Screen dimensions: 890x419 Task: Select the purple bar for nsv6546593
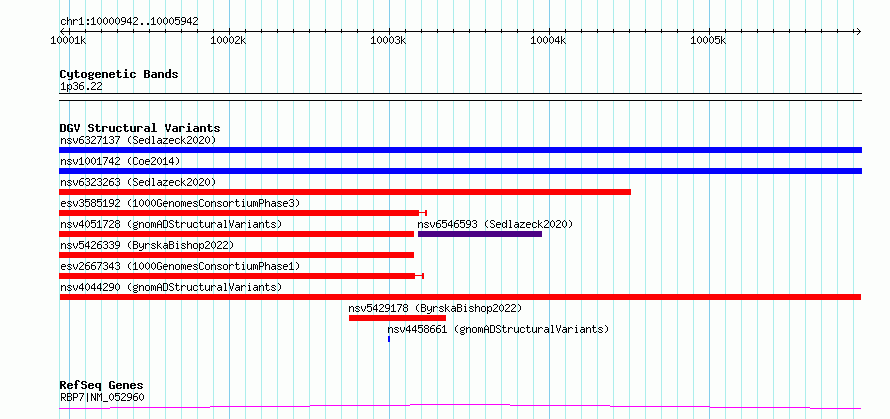click(x=480, y=234)
